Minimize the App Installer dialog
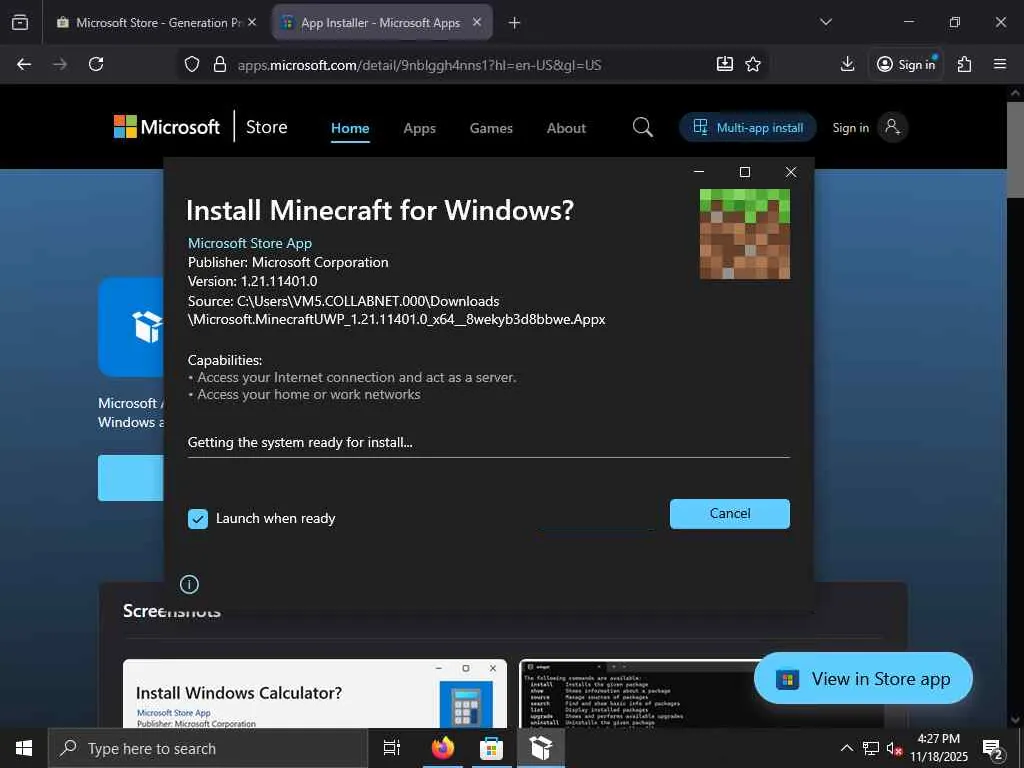 pyautogui.click(x=699, y=172)
